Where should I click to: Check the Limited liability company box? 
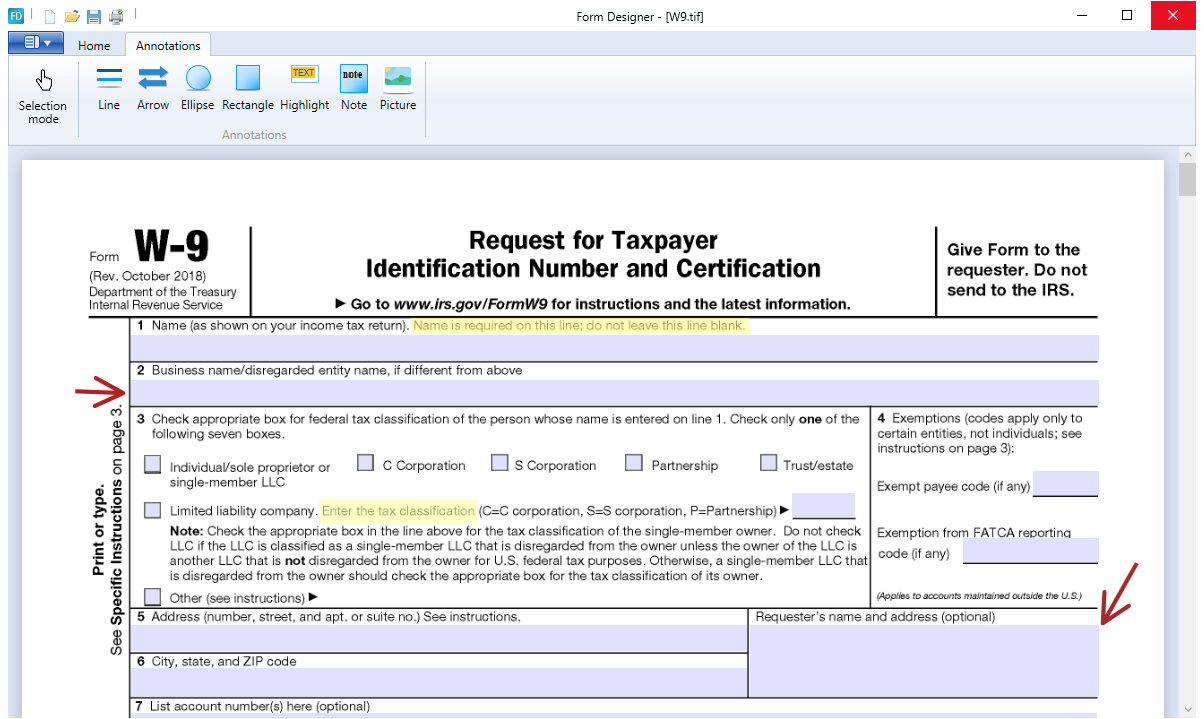click(x=152, y=510)
